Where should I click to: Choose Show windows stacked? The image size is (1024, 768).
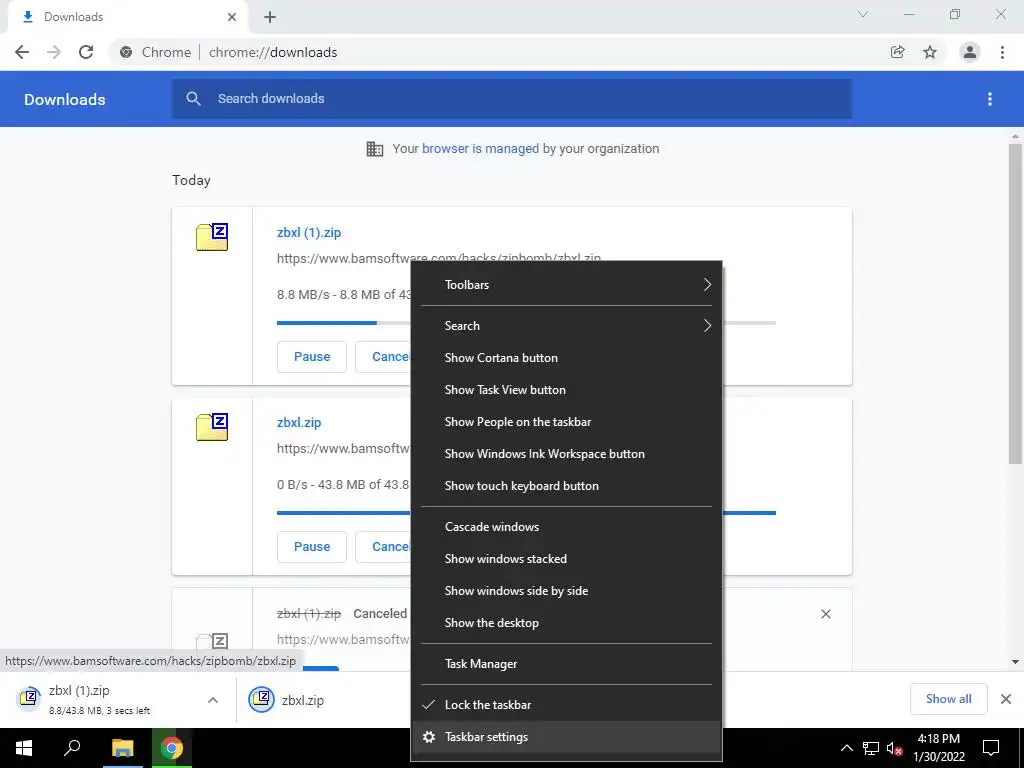[566, 559]
